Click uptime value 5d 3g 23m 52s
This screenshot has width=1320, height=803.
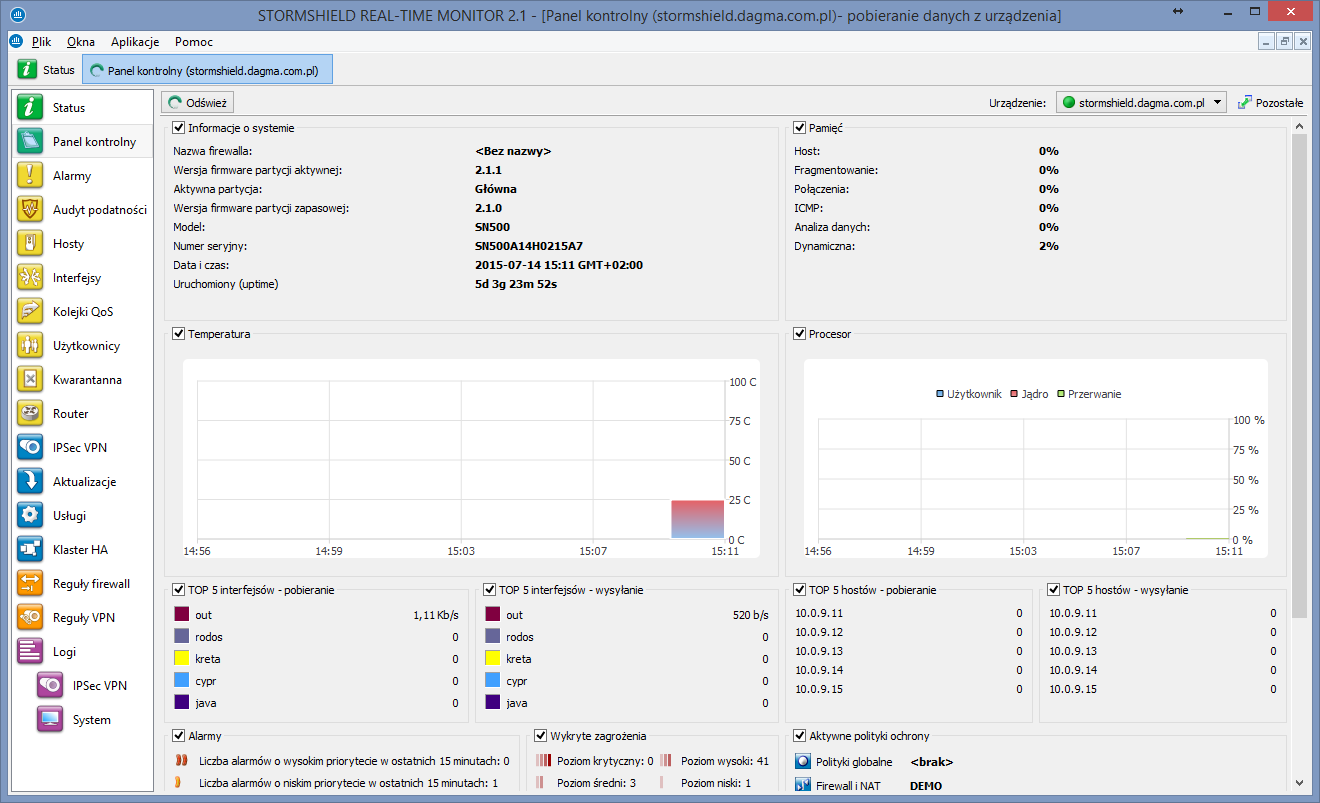point(515,284)
